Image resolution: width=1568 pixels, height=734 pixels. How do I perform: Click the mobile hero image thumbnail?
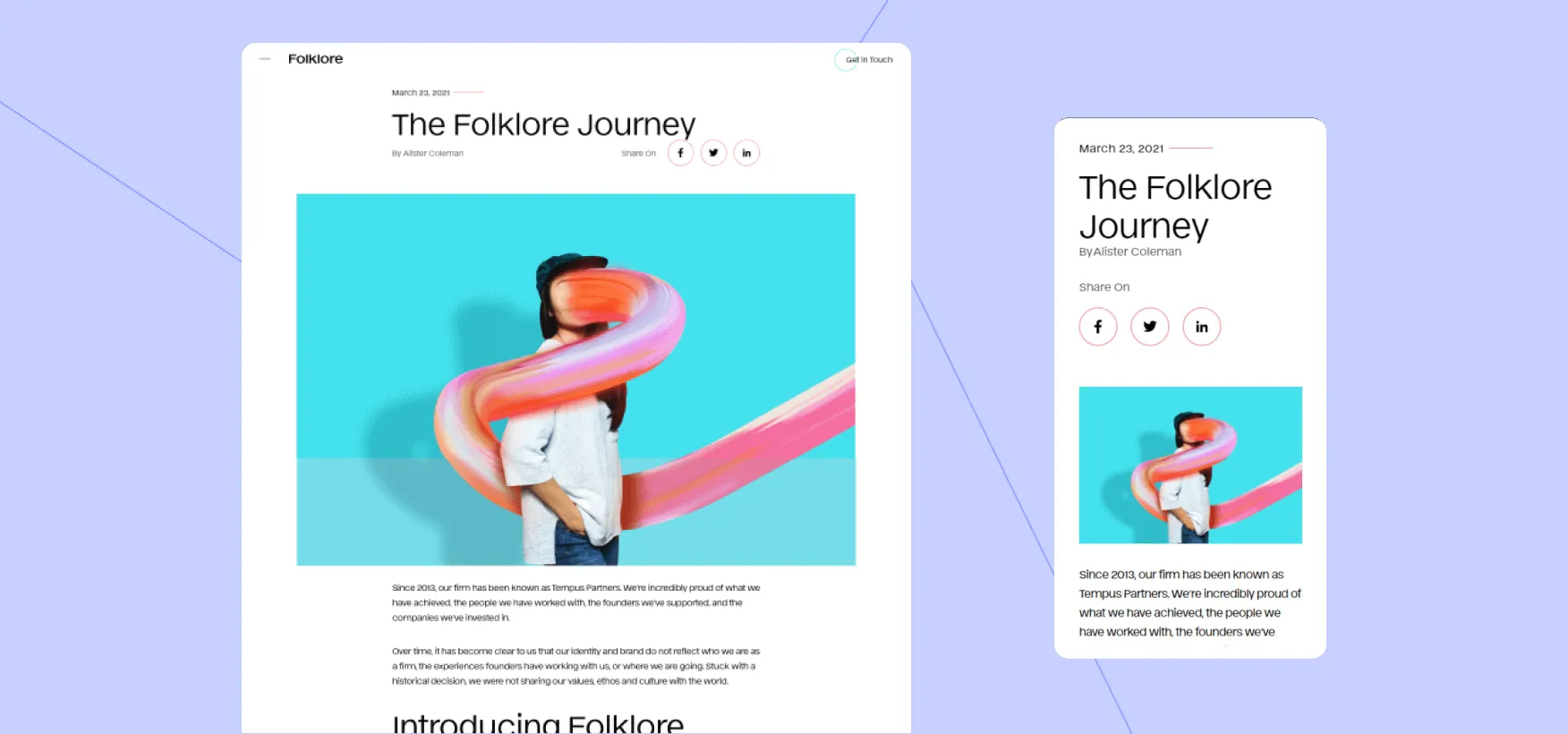point(1190,465)
